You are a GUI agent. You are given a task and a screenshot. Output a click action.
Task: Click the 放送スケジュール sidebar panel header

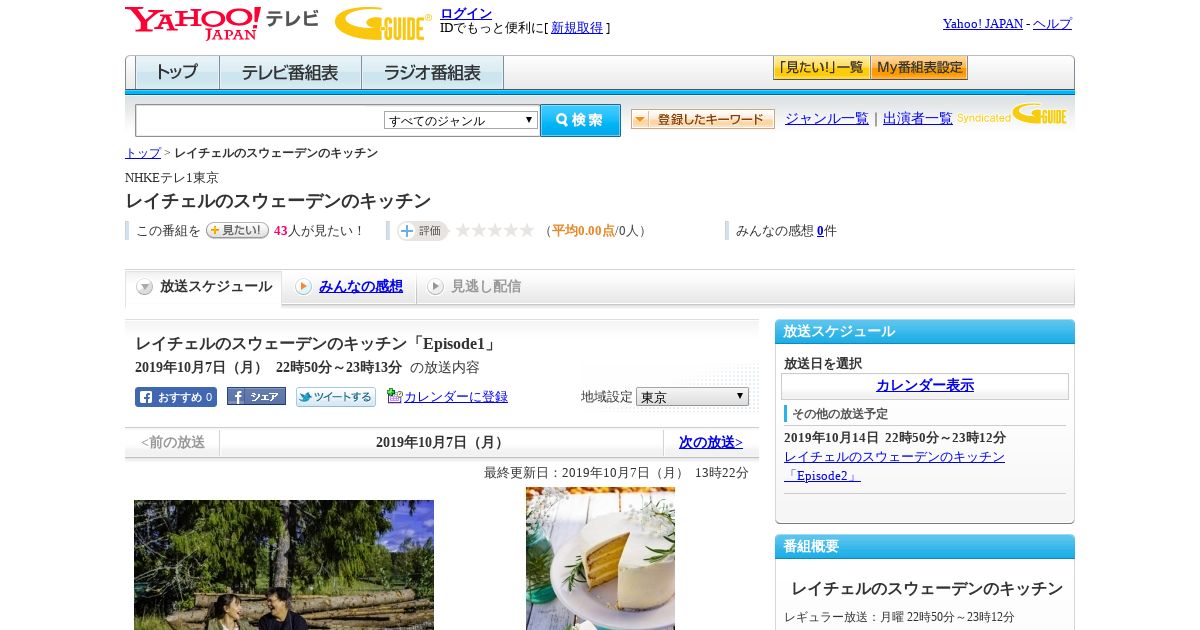(x=925, y=332)
